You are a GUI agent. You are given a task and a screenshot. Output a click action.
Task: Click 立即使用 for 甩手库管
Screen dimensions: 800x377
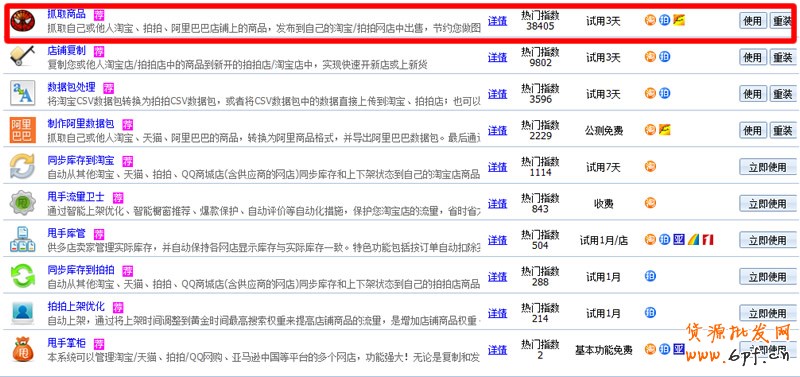(768, 240)
